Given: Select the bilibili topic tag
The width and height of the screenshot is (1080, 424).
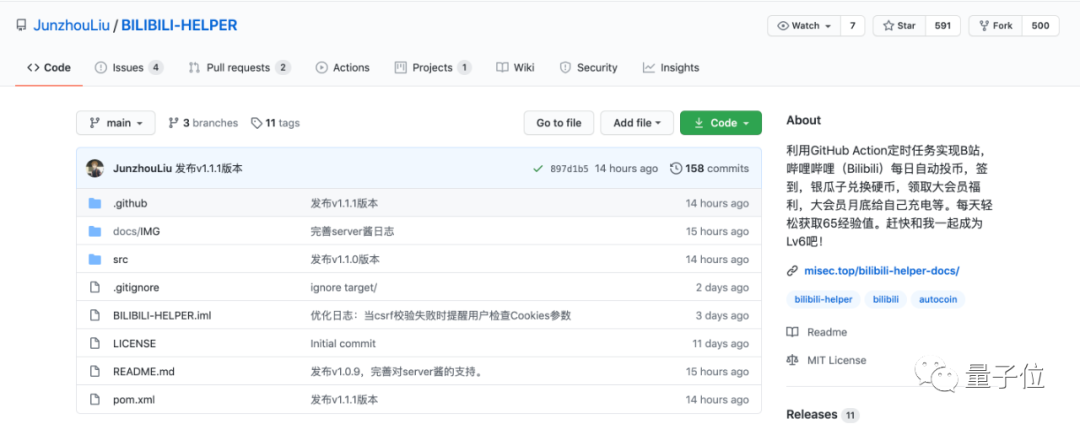Looking at the screenshot, I should point(885,299).
